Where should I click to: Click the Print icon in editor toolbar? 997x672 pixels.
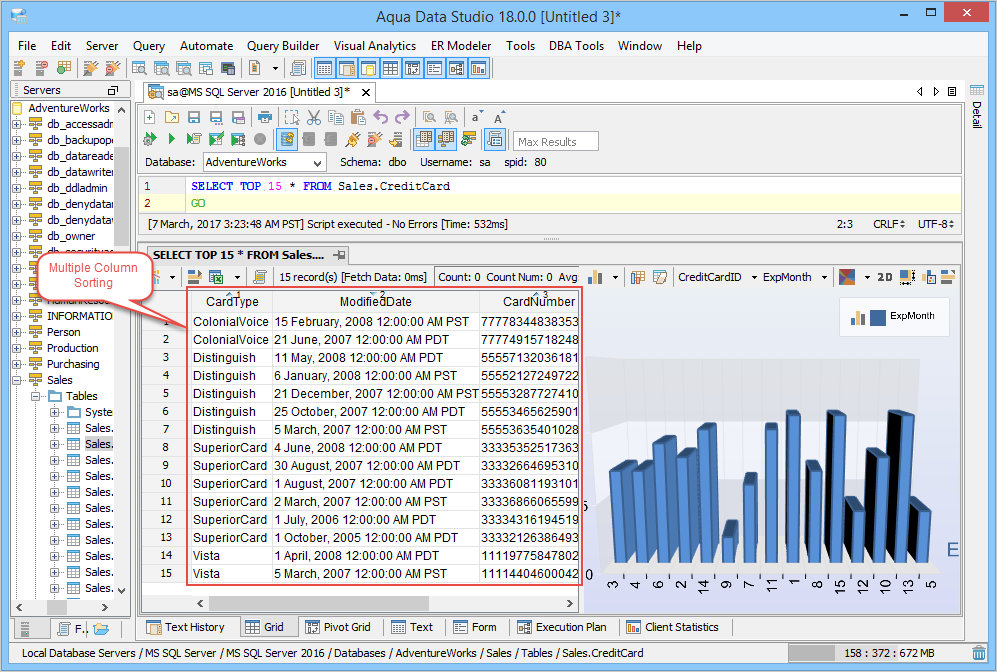coord(265,117)
